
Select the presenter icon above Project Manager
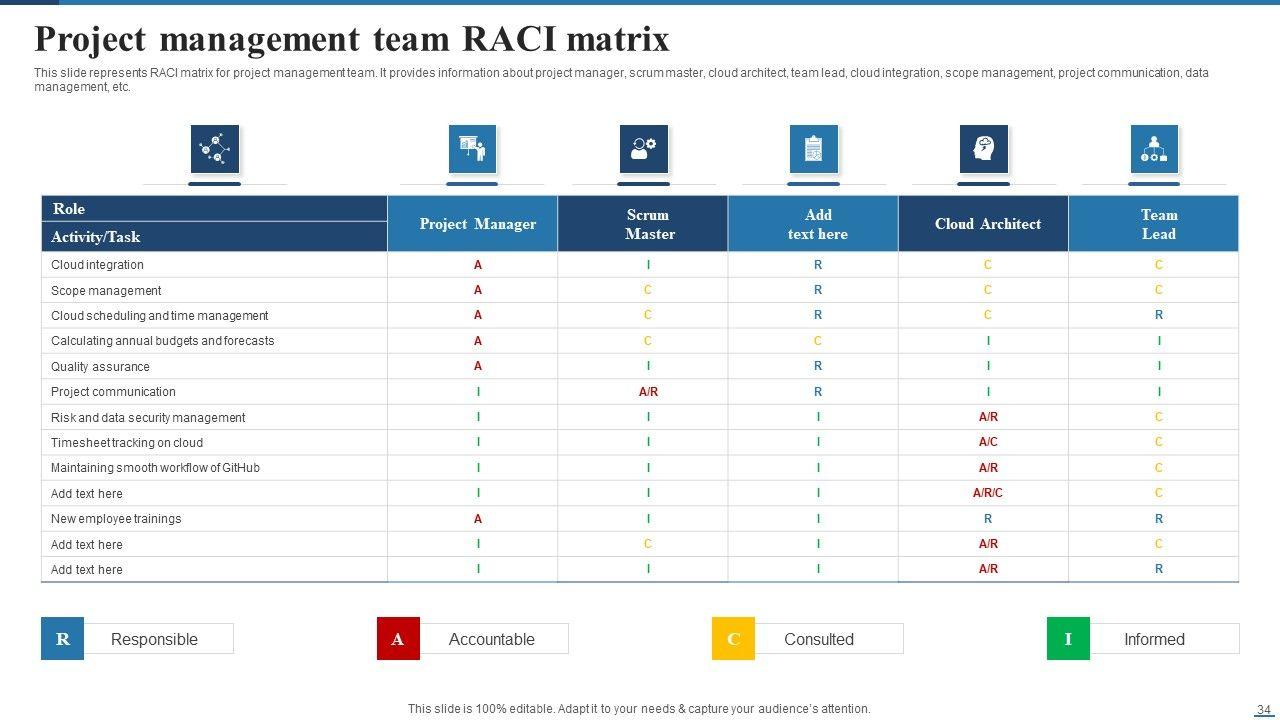[x=472, y=149]
